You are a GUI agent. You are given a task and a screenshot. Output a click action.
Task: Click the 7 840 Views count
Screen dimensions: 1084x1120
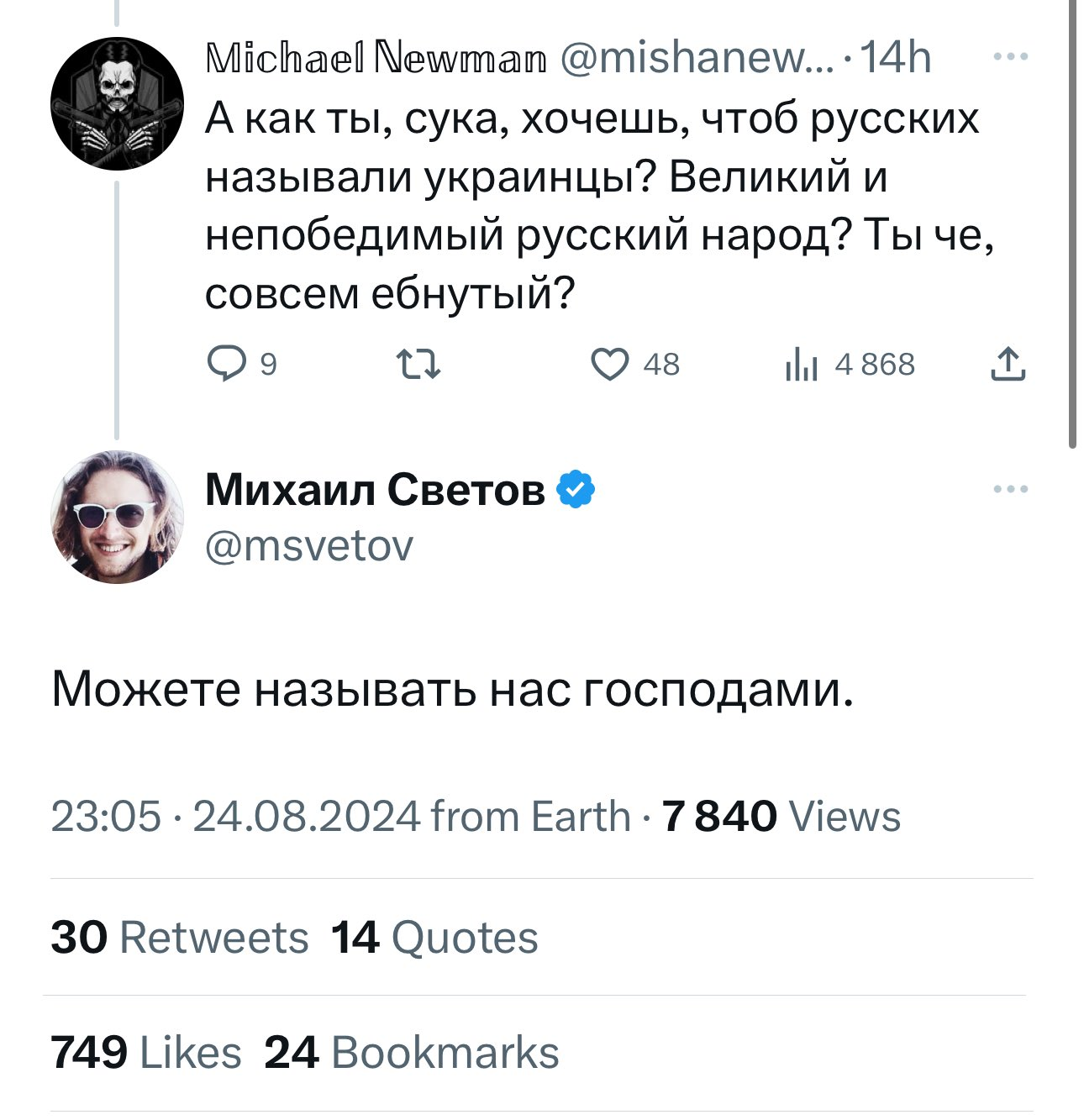click(x=781, y=816)
